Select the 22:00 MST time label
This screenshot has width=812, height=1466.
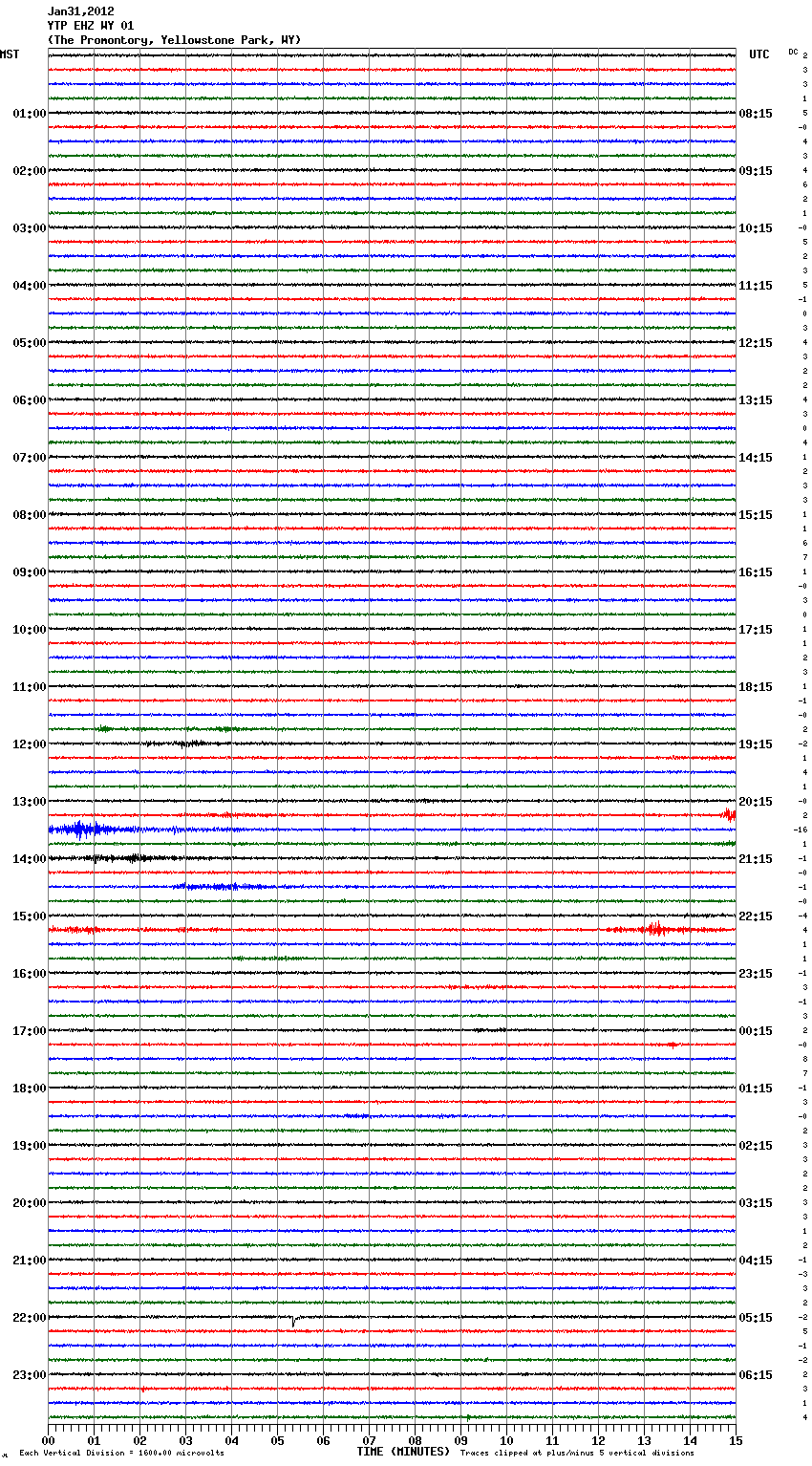pyautogui.click(x=29, y=1318)
